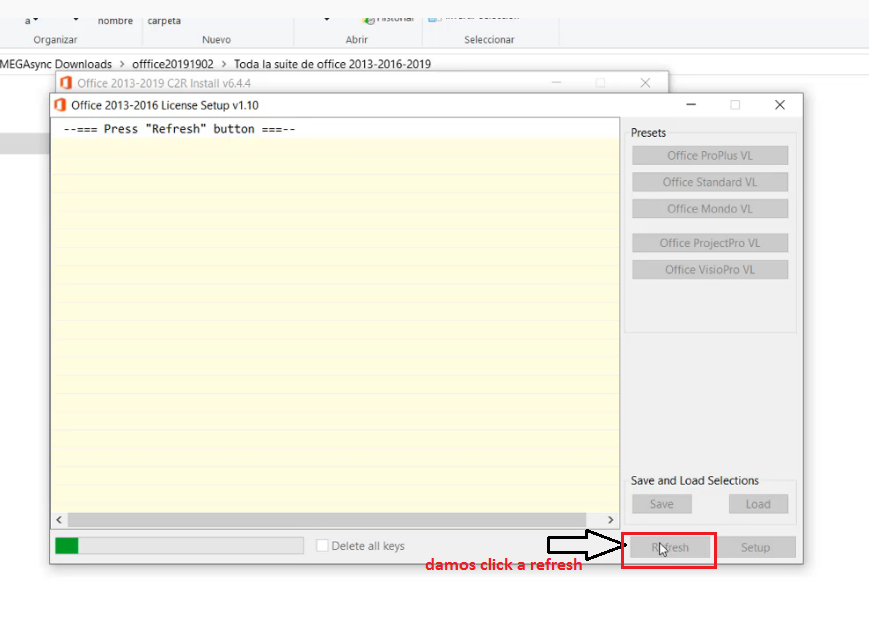Click the License Setup v1.10 title text

[165, 105]
